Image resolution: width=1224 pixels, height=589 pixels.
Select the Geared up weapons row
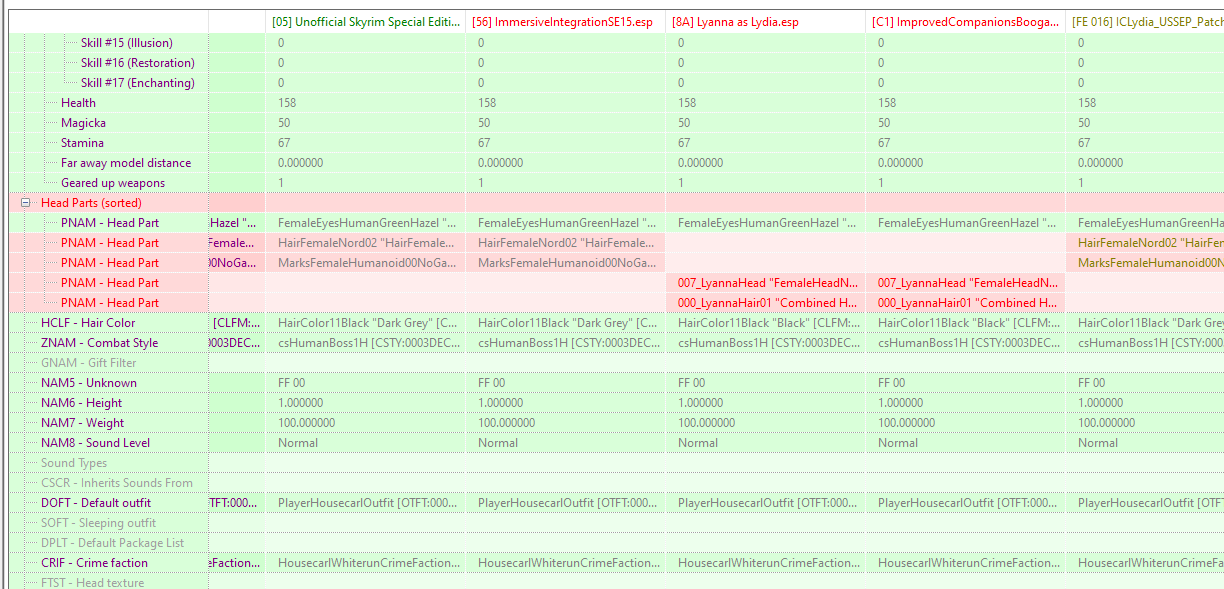pyautogui.click(x=113, y=183)
